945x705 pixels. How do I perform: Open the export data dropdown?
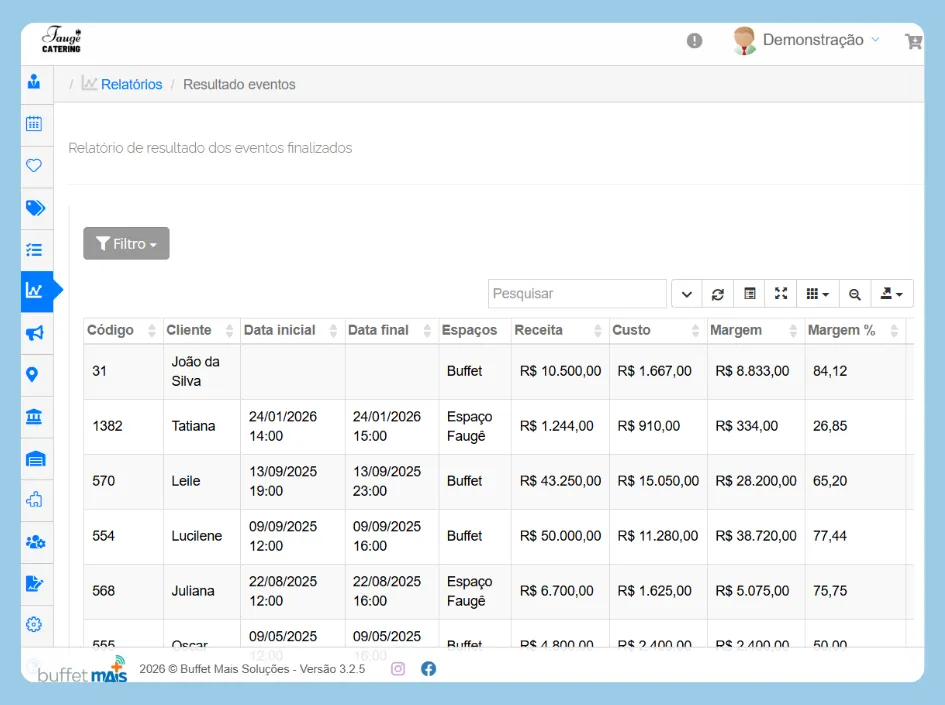892,294
